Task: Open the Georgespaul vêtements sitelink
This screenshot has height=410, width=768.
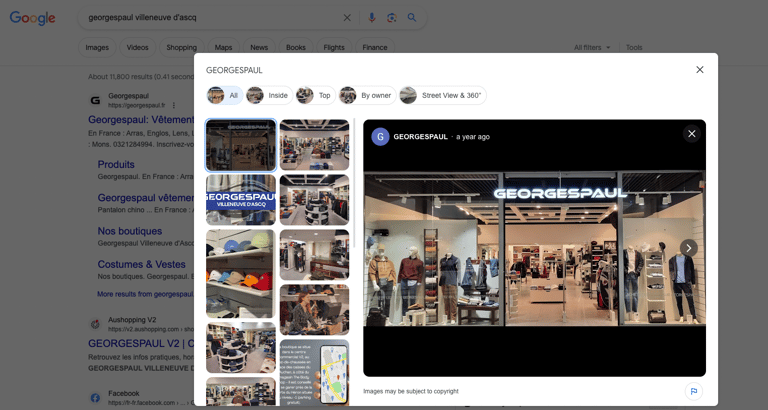Action: (x=145, y=198)
